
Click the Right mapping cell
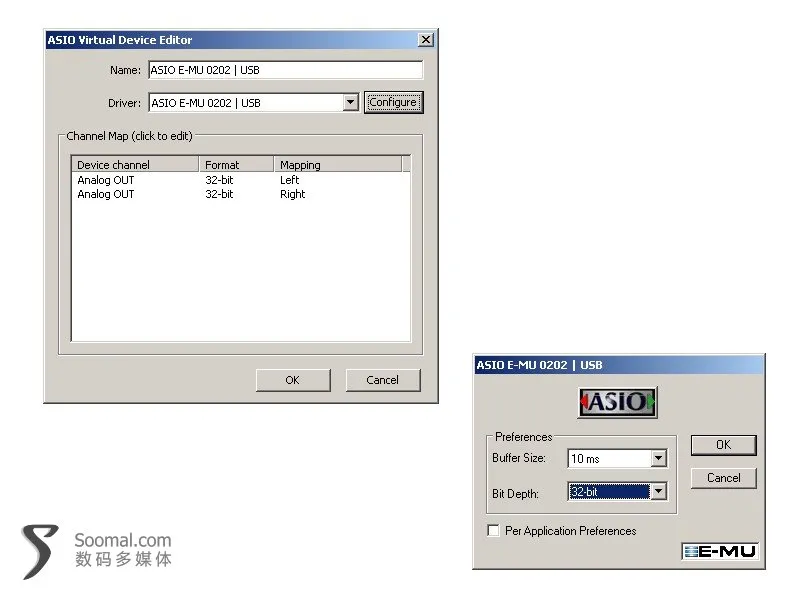tap(292, 194)
